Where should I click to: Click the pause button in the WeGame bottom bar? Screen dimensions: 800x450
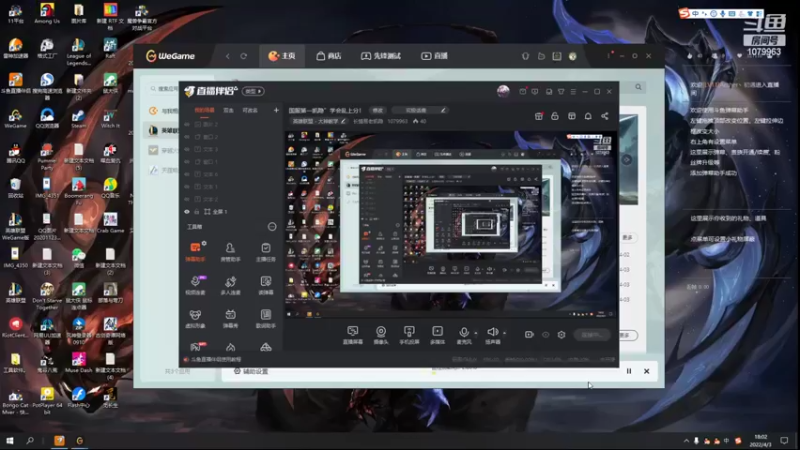pyautogui.click(x=629, y=371)
